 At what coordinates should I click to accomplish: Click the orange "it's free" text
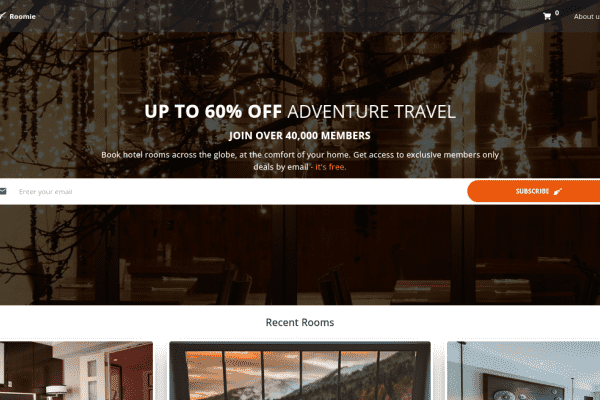coord(331,167)
